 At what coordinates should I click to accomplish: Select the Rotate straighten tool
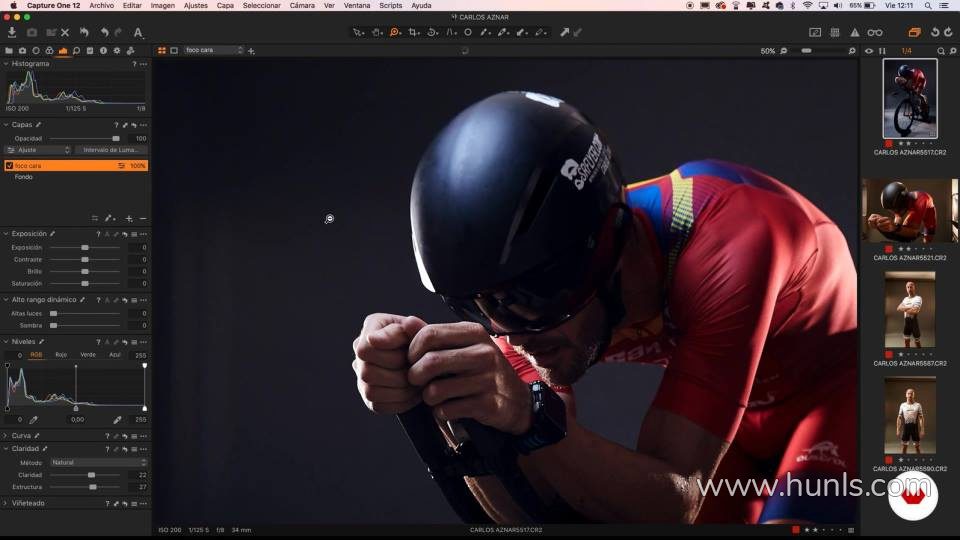coord(432,32)
